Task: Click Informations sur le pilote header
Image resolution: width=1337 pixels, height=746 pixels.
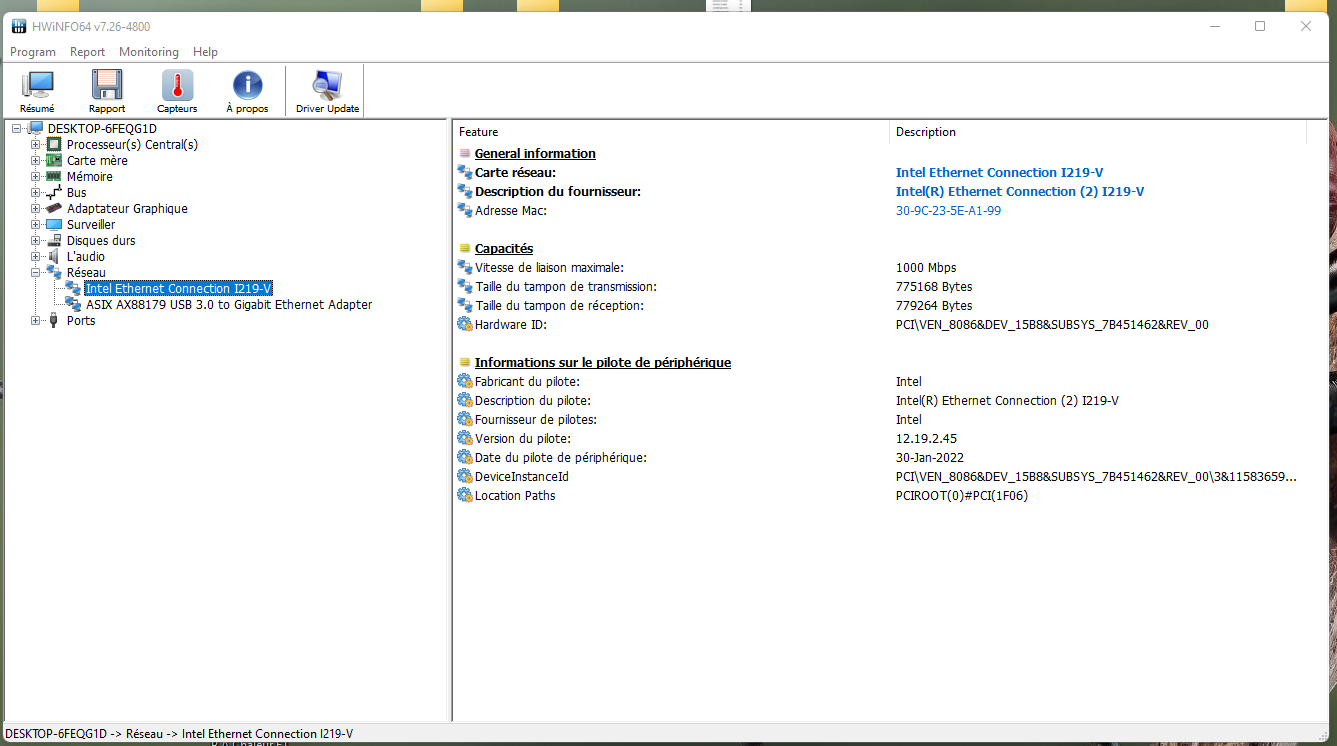Action: [603, 362]
